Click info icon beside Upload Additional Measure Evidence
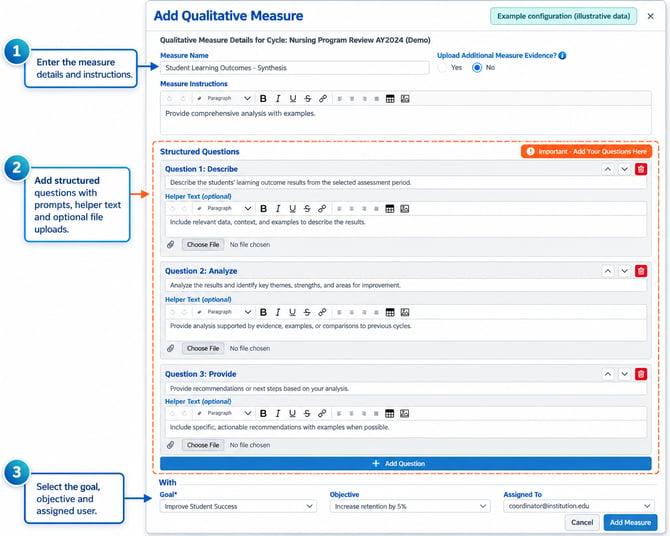 pos(562,56)
